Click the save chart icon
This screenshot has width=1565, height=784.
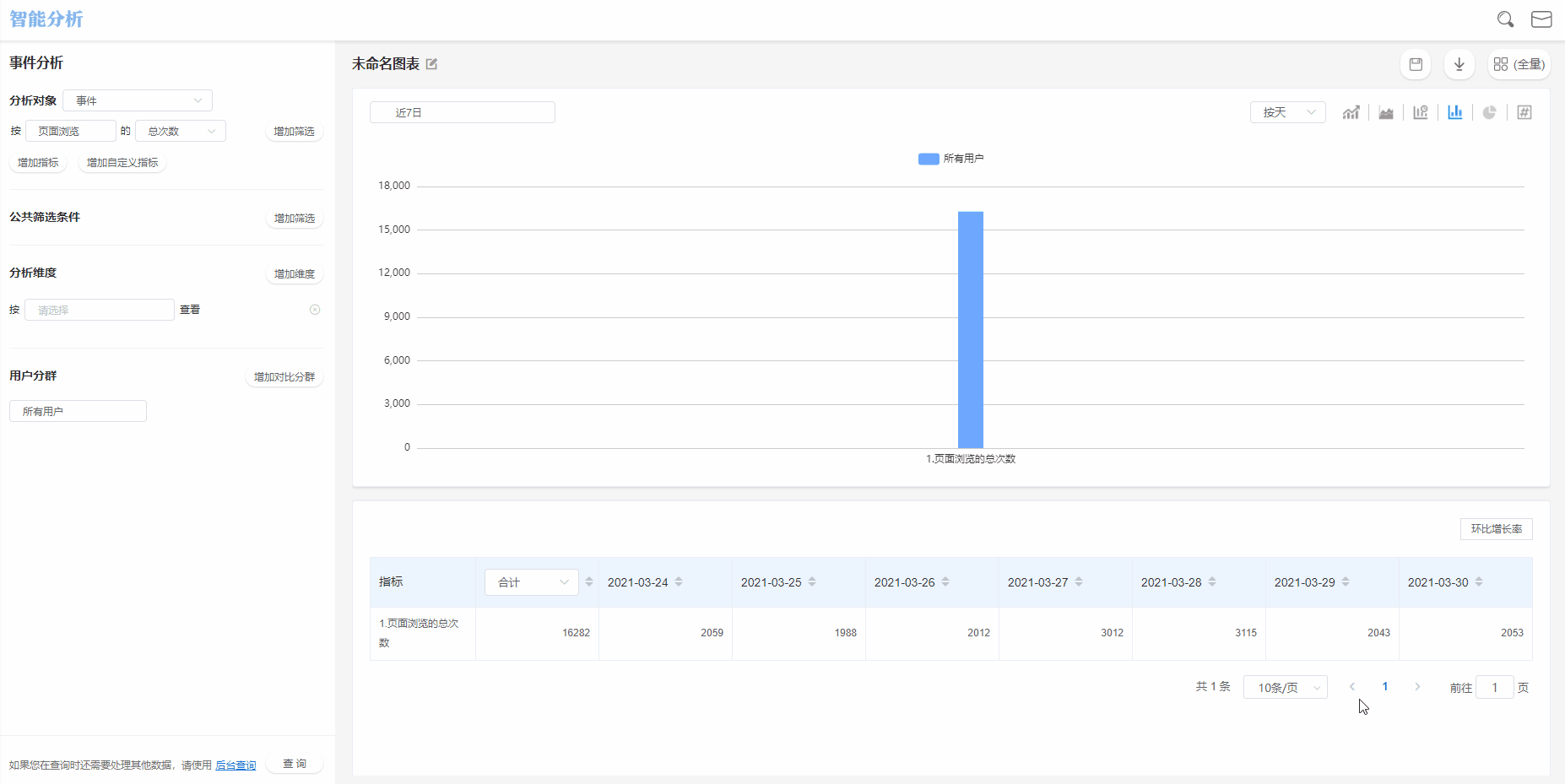point(1416,64)
